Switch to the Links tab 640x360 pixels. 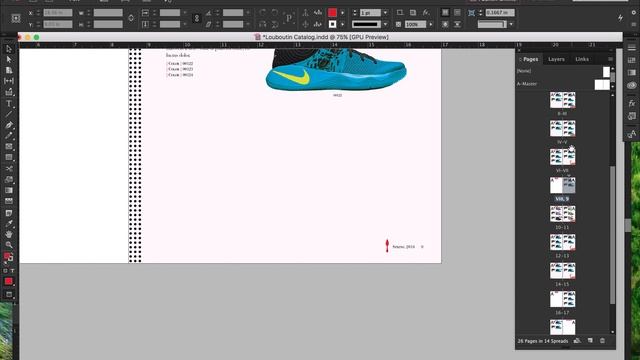click(582, 59)
